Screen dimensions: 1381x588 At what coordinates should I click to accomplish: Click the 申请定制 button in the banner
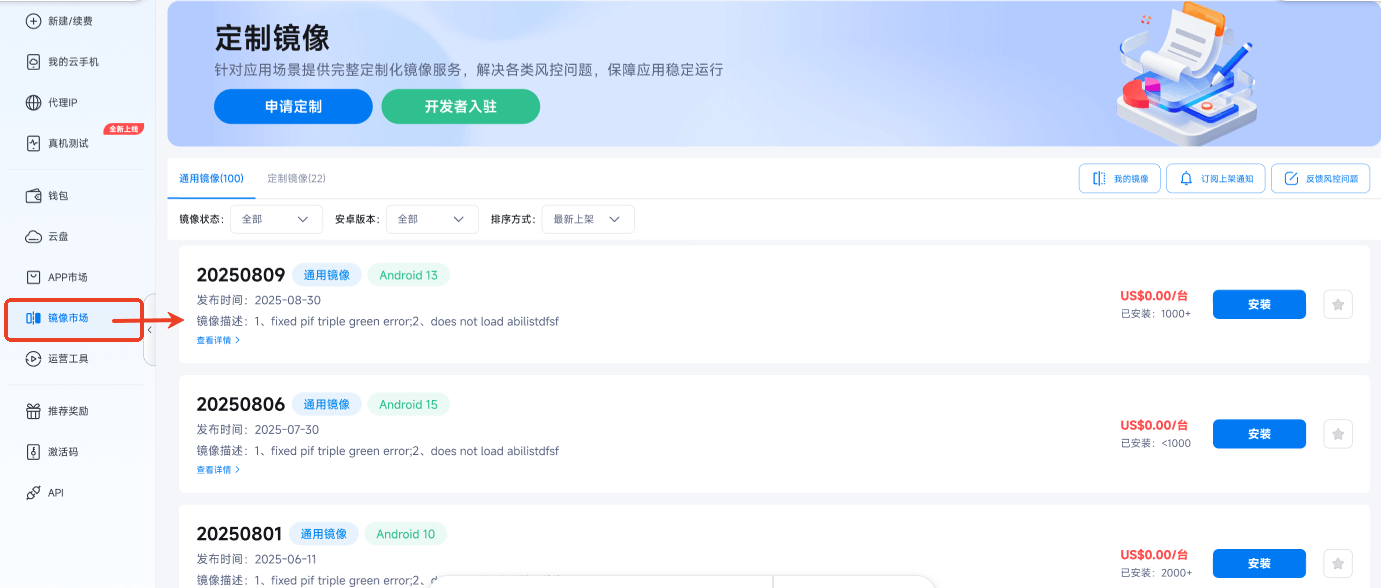[x=293, y=106]
